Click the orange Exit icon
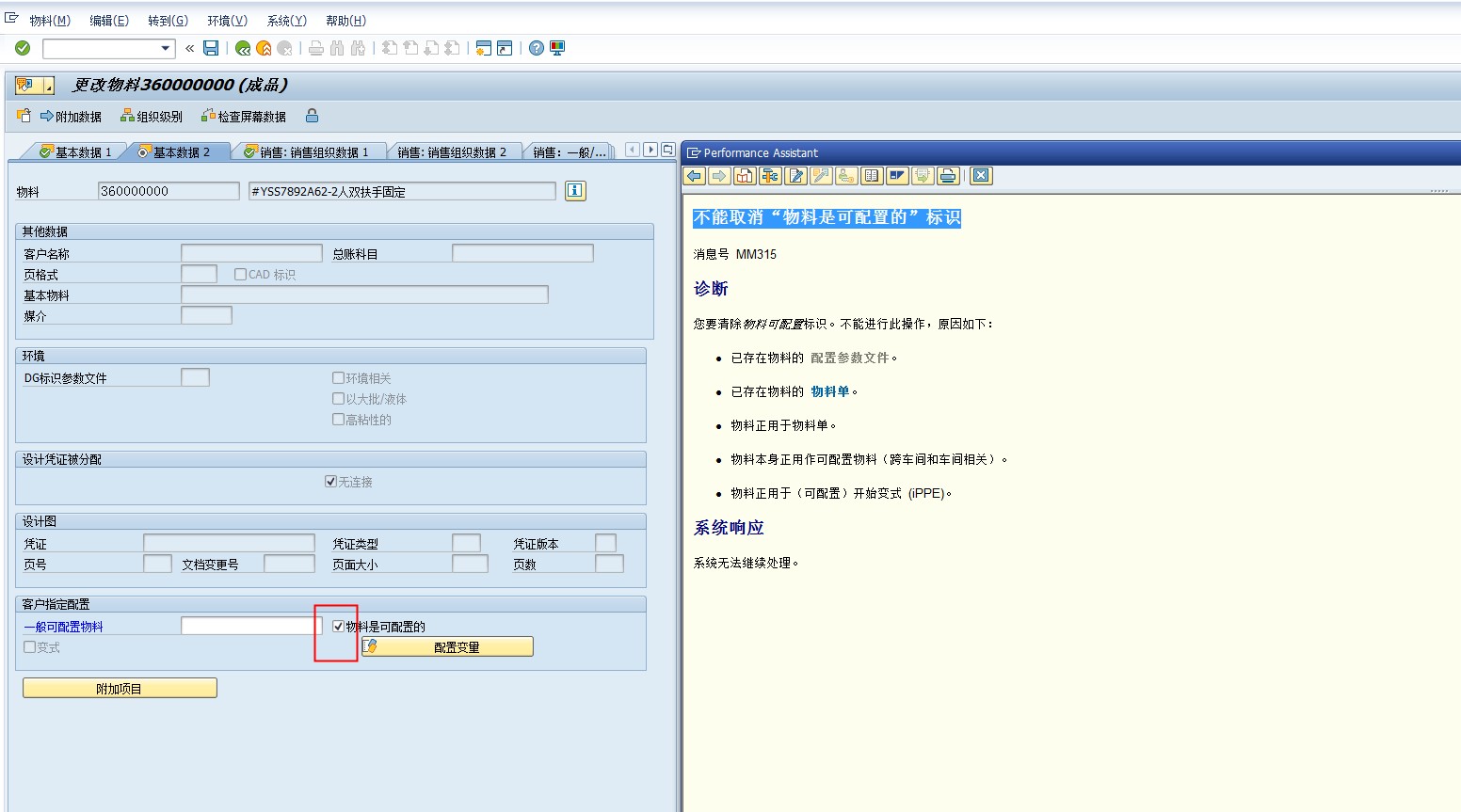The width and height of the screenshot is (1461, 812). pos(264,48)
